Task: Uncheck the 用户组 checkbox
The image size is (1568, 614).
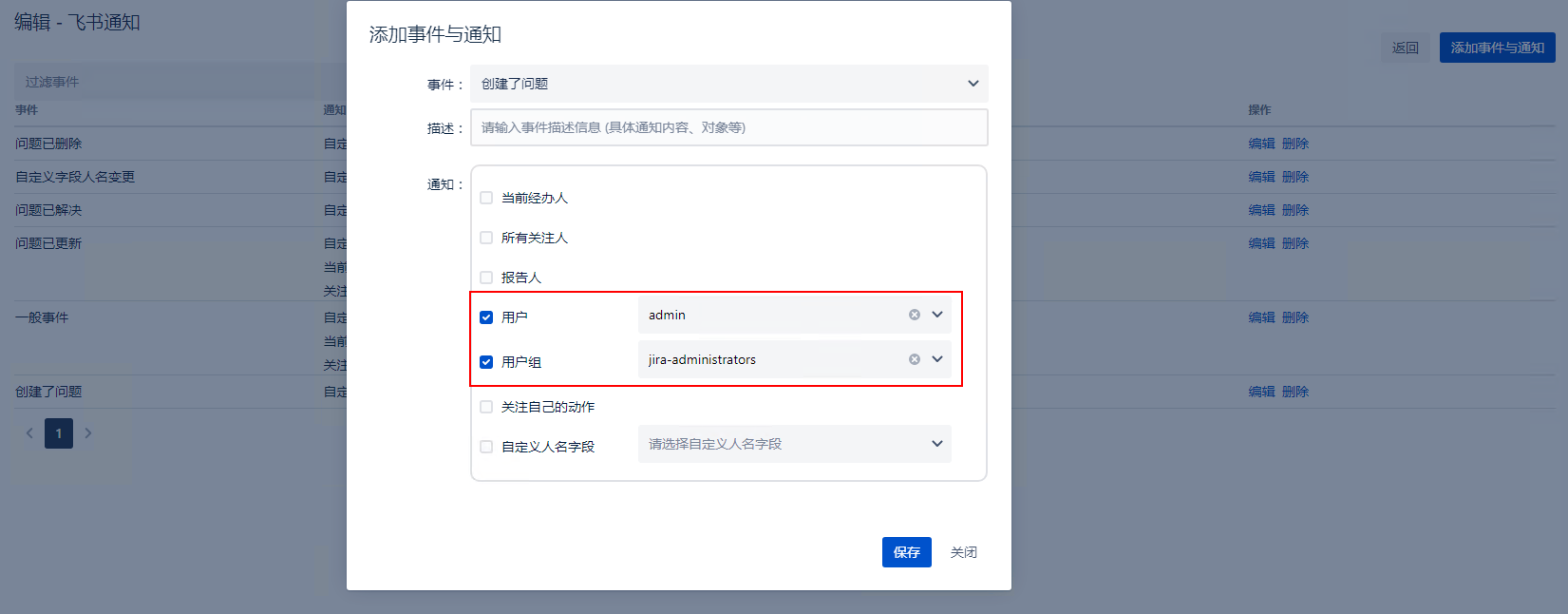Action: pyautogui.click(x=486, y=362)
